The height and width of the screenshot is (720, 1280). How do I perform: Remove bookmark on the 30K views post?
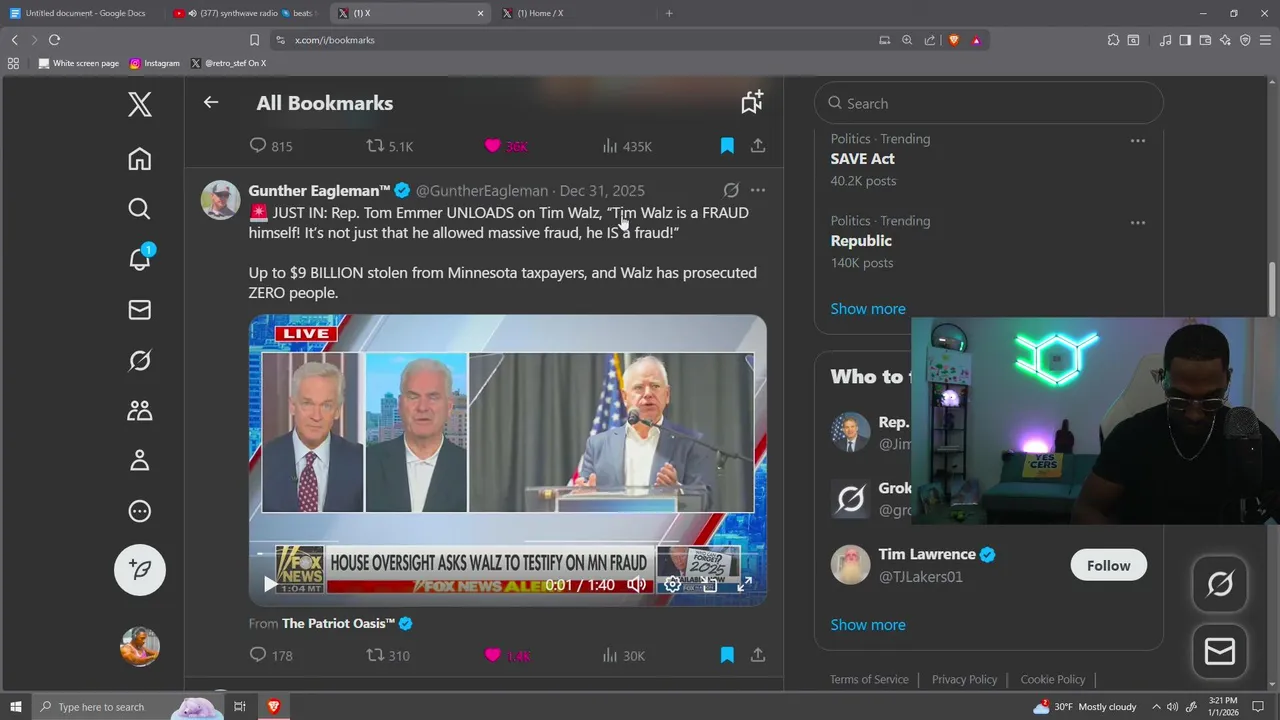point(727,655)
